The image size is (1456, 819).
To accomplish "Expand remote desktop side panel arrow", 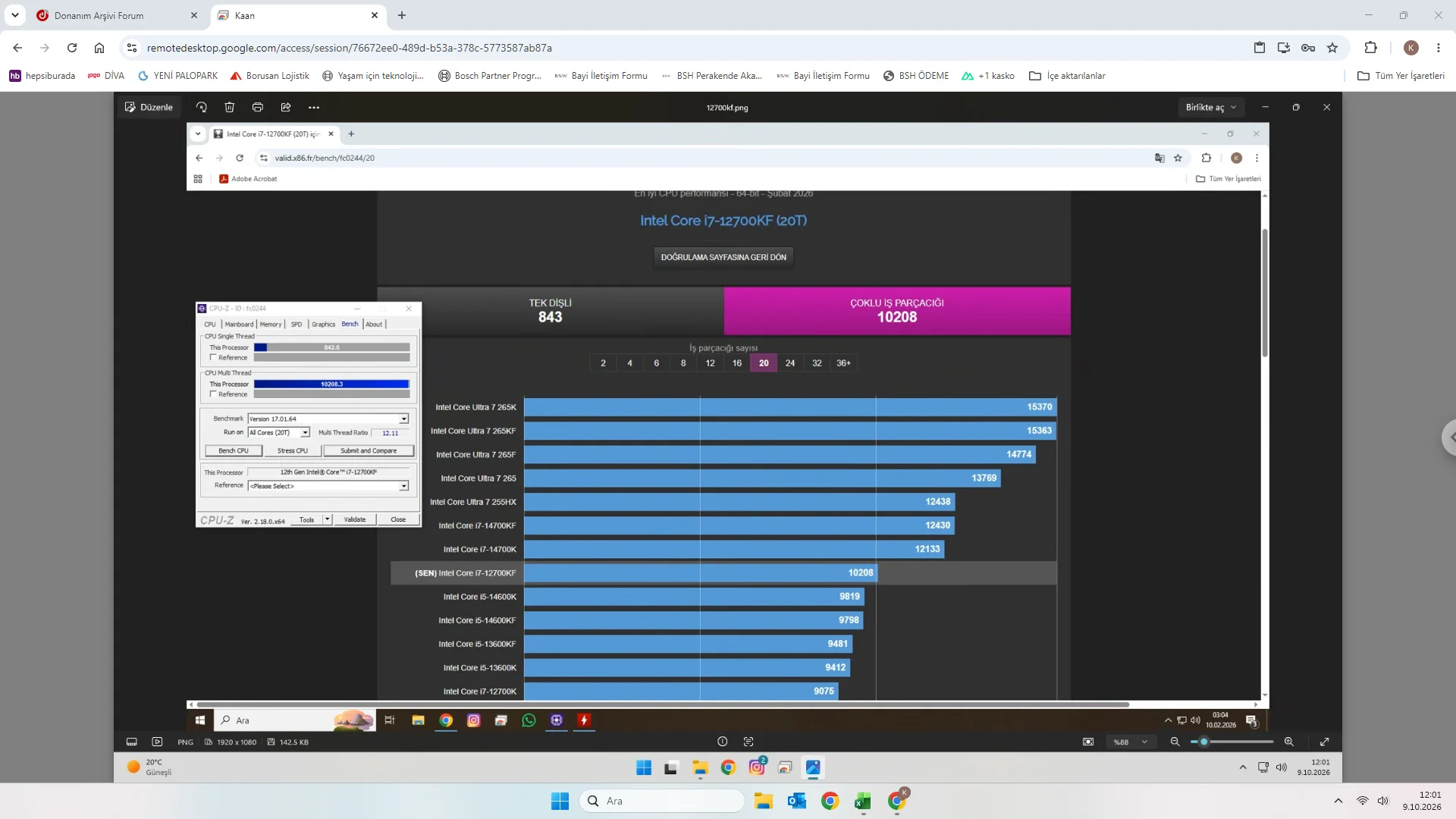I will pyautogui.click(x=1449, y=437).
